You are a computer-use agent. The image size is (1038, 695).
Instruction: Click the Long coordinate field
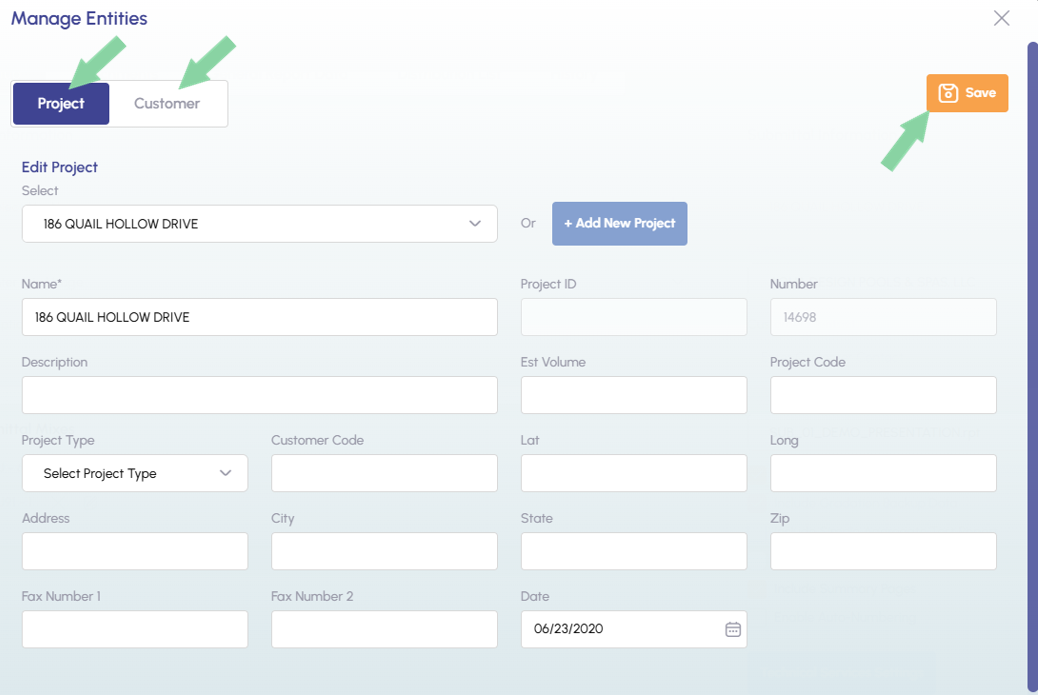[x=883, y=473]
